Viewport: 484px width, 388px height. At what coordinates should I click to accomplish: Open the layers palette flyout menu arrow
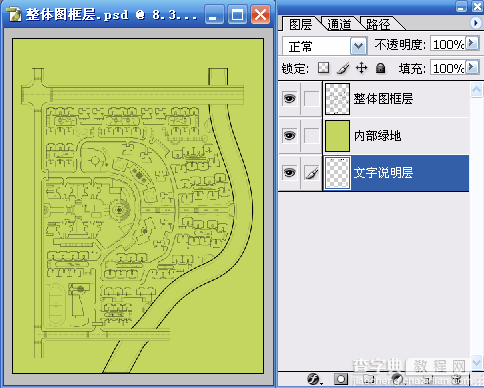(x=475, y=23)
